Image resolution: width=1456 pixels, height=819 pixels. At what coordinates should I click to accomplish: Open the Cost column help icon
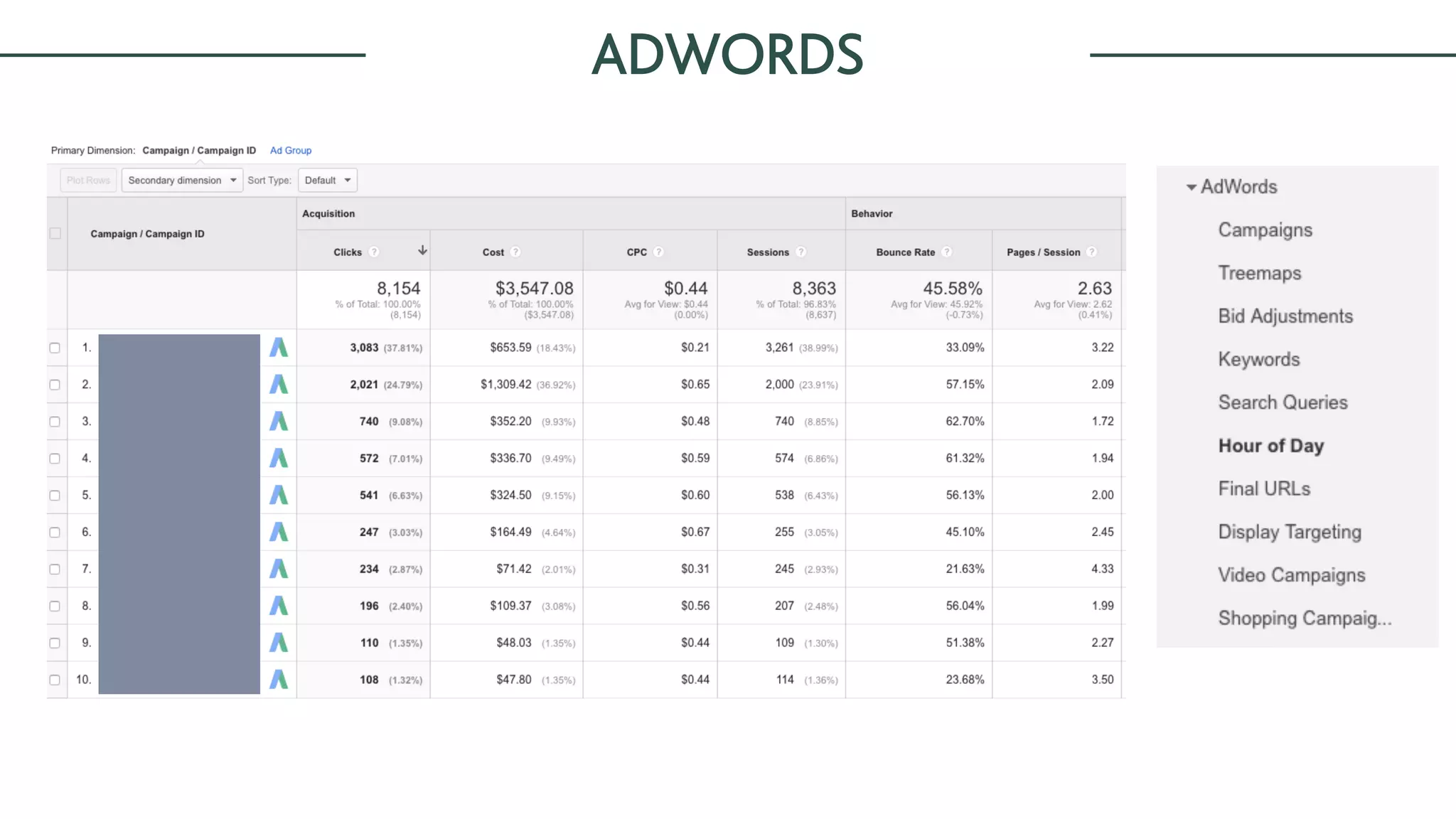click(515, 252)
